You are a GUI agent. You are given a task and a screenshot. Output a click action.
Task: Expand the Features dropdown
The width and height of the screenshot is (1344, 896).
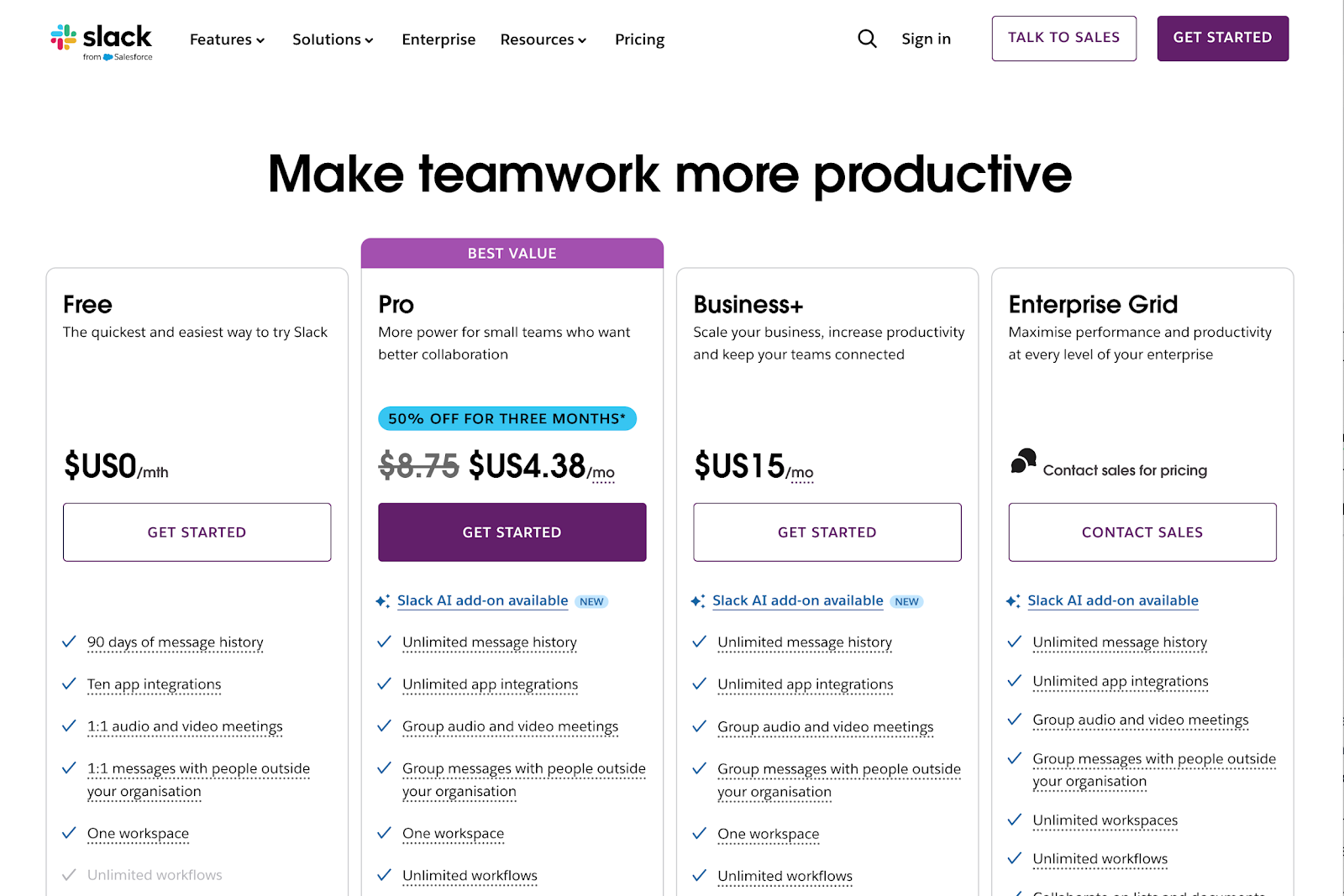click(x=226, y=39)
